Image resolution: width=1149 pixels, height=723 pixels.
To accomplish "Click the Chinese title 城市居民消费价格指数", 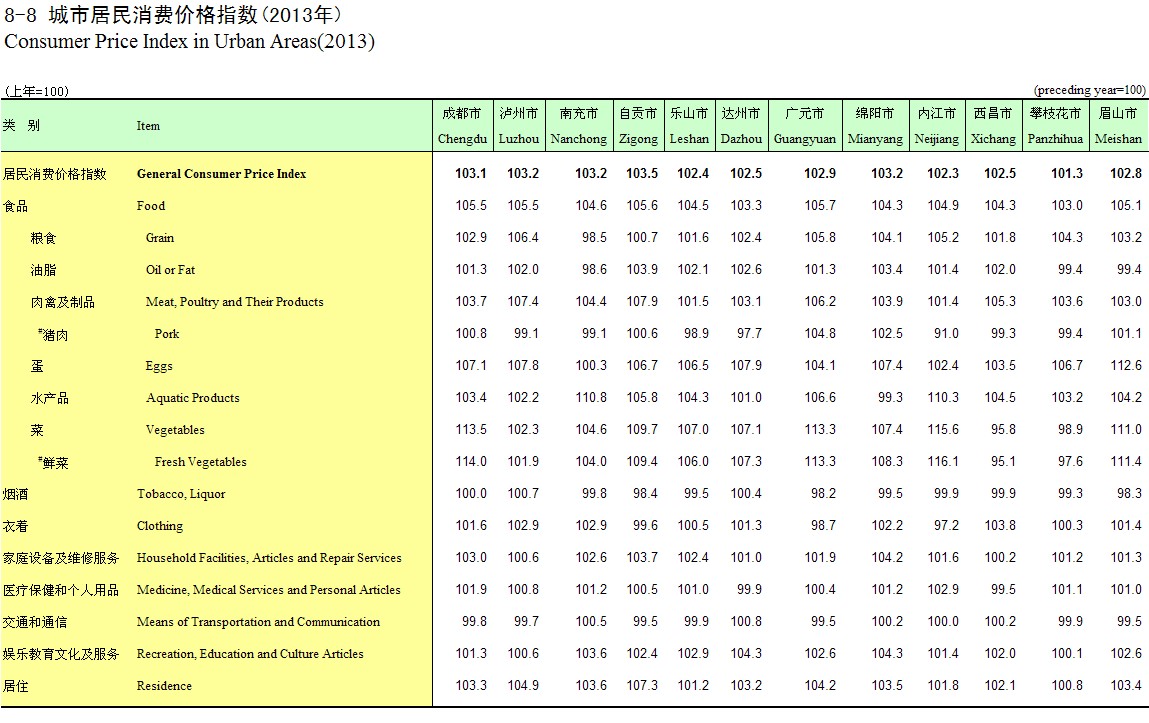I will click(153, 14).
